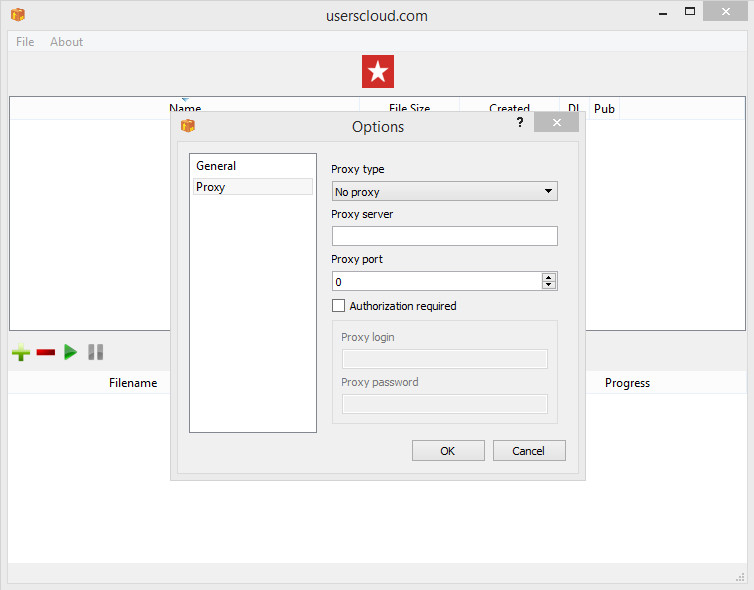Click the box icon in Options title bar
754x590 pixels.
[188, 126]
